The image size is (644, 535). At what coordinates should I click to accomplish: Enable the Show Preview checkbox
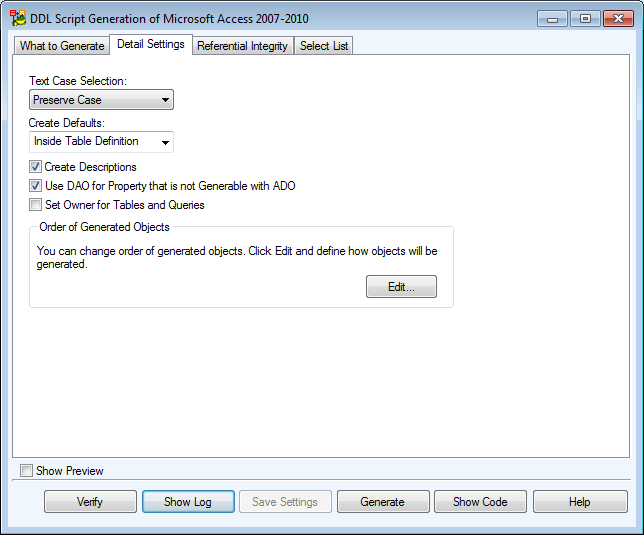point(27,471)
